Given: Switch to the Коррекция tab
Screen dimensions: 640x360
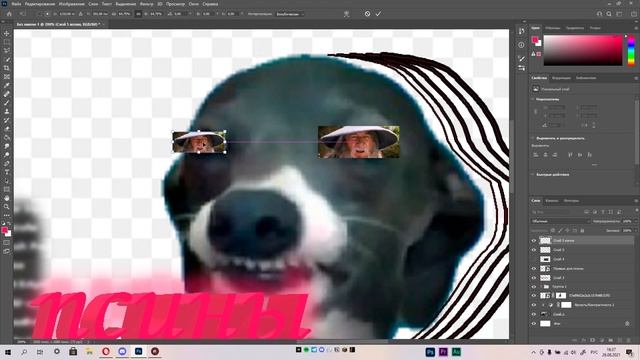Looking at the screenshot, I should point(561,78).
